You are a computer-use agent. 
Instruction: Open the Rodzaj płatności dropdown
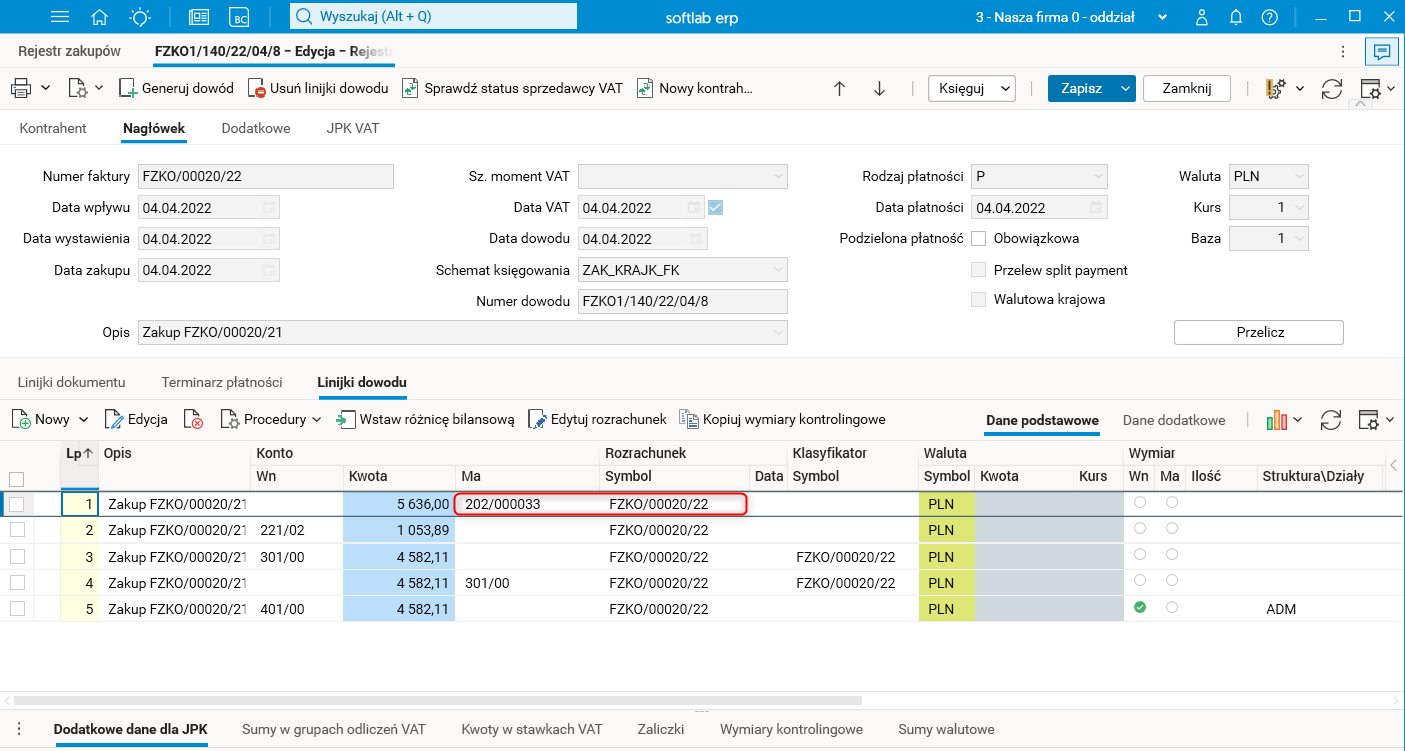[1097, 177]
